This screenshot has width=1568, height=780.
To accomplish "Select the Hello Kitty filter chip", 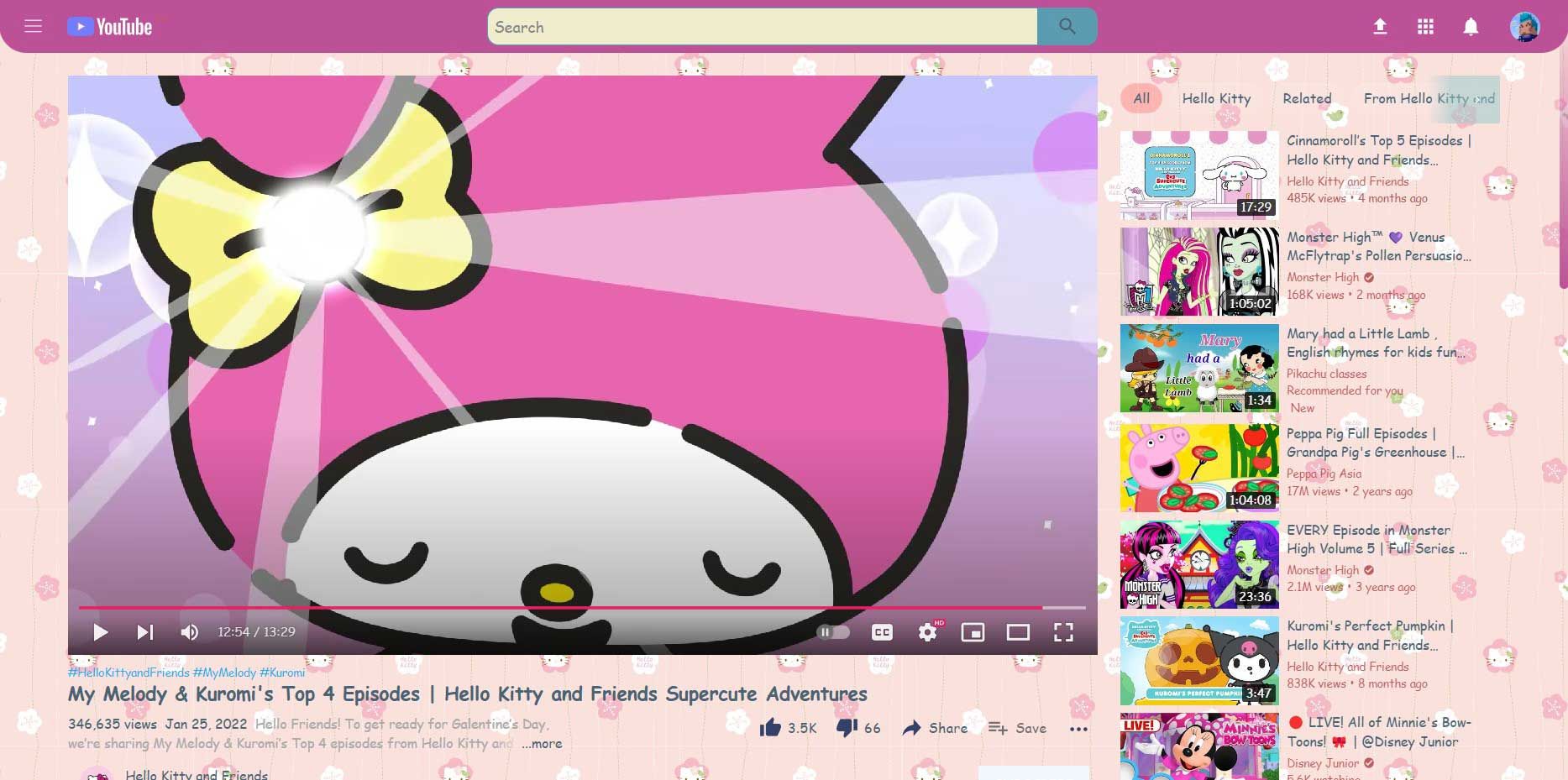I will (1216, 98).
